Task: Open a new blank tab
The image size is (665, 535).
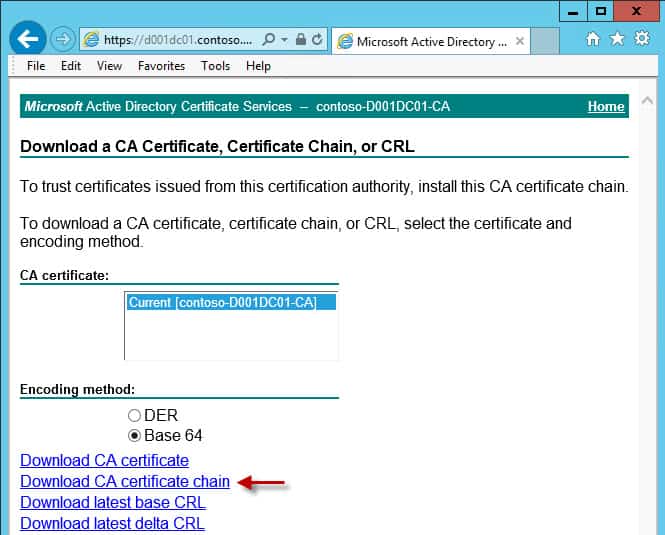Action: tap(545, 41)
